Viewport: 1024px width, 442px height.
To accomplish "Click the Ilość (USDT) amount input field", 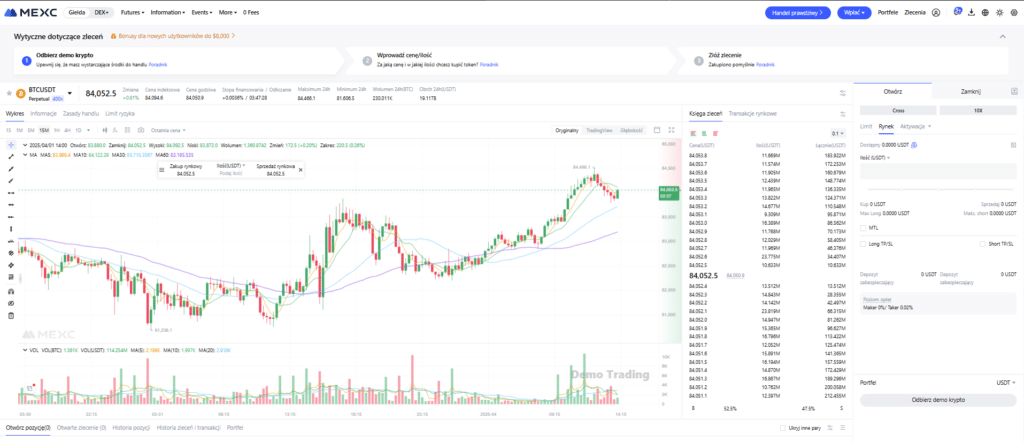I will click(x=937, y=170).
